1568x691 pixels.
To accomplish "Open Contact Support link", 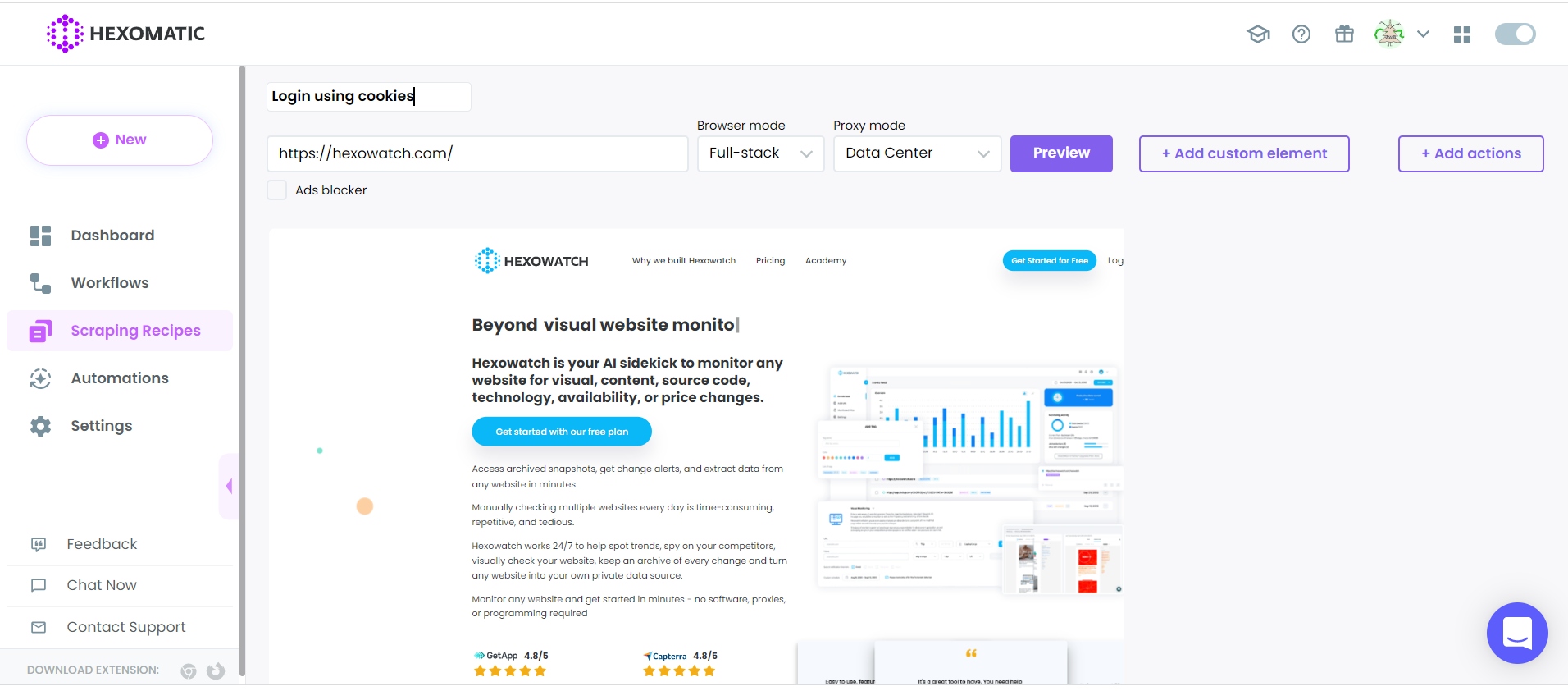I will click(126, 627).
